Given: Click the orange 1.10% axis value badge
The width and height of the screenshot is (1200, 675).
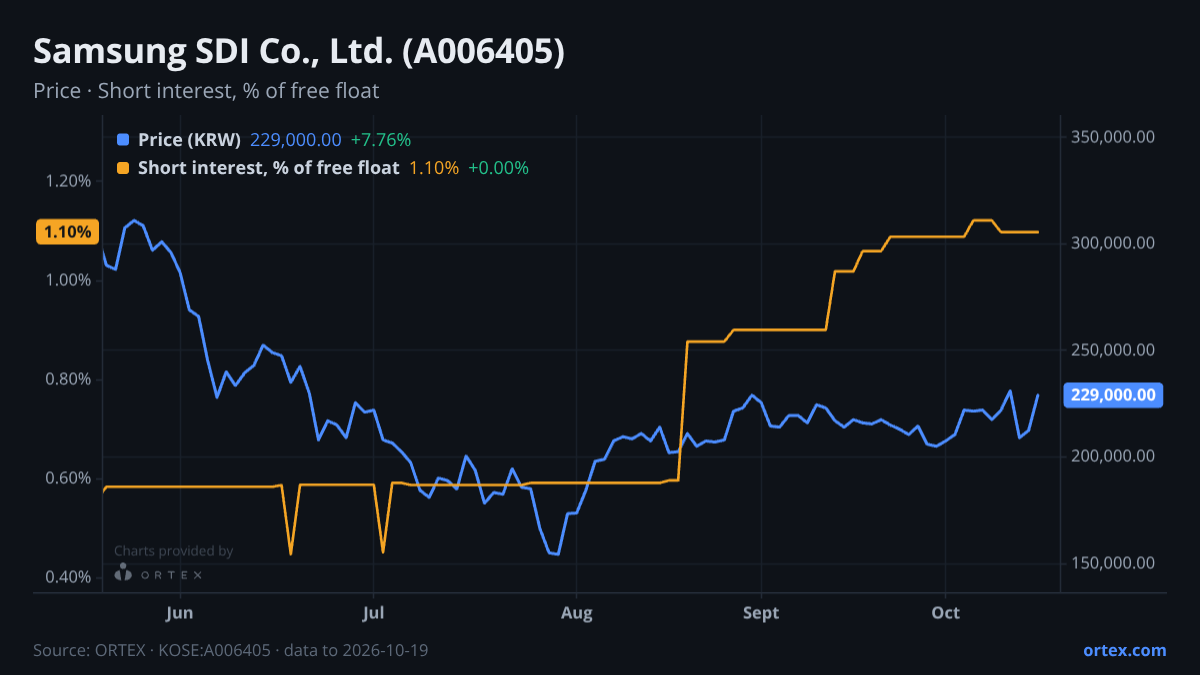Looking at the screenshot, I should [x=68, y=232].
